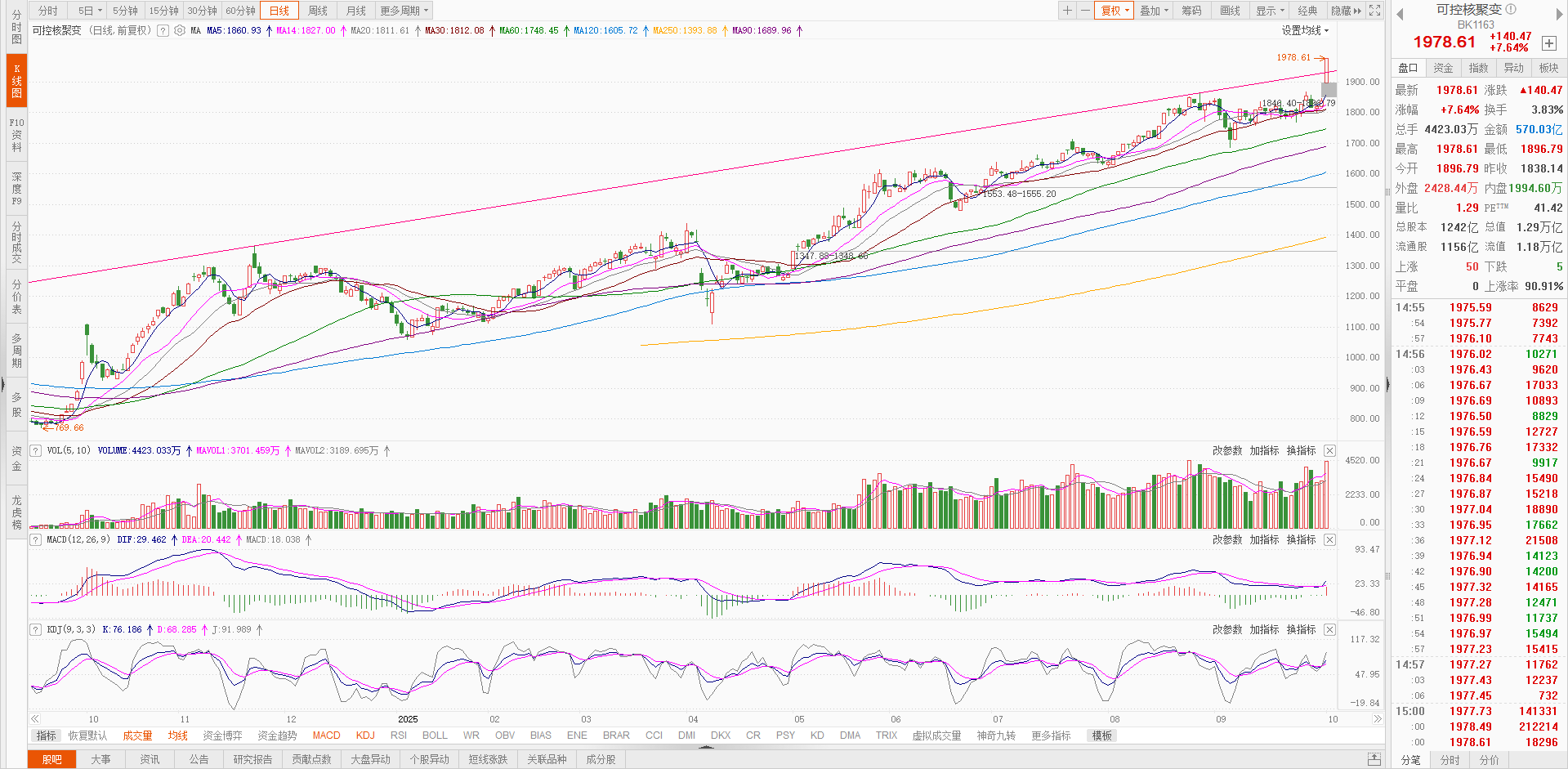Toggle the 成交量 volume indicator
Image resolution: width=1568 pixels, height=769 pixels.
coord(137,735)
